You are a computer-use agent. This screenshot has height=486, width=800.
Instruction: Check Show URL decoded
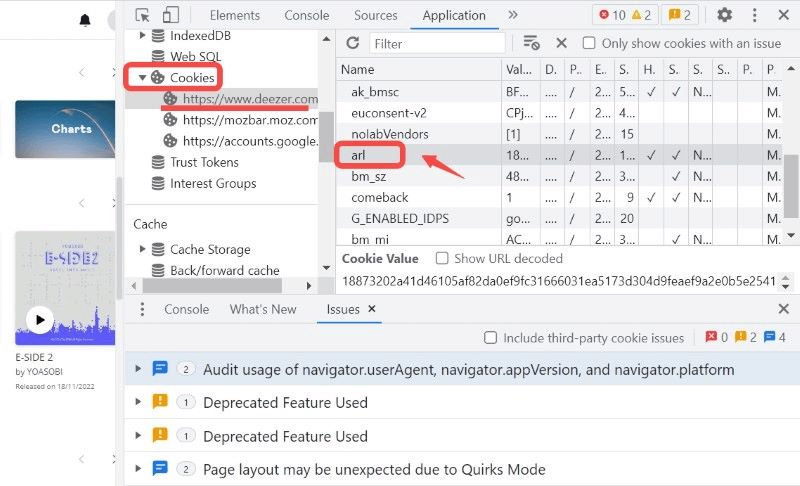click(442, 259)
